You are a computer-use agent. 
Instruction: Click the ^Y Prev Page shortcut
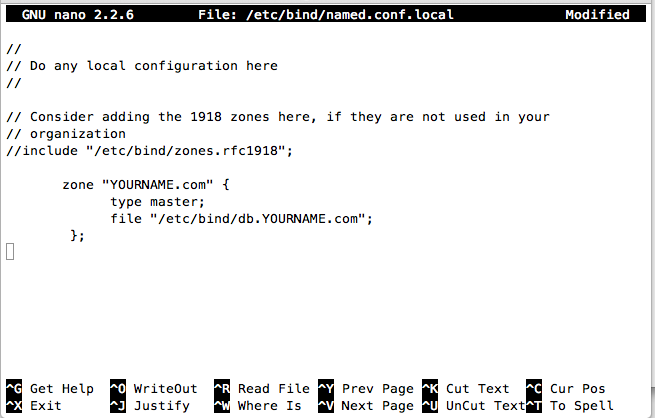(365, 389)
